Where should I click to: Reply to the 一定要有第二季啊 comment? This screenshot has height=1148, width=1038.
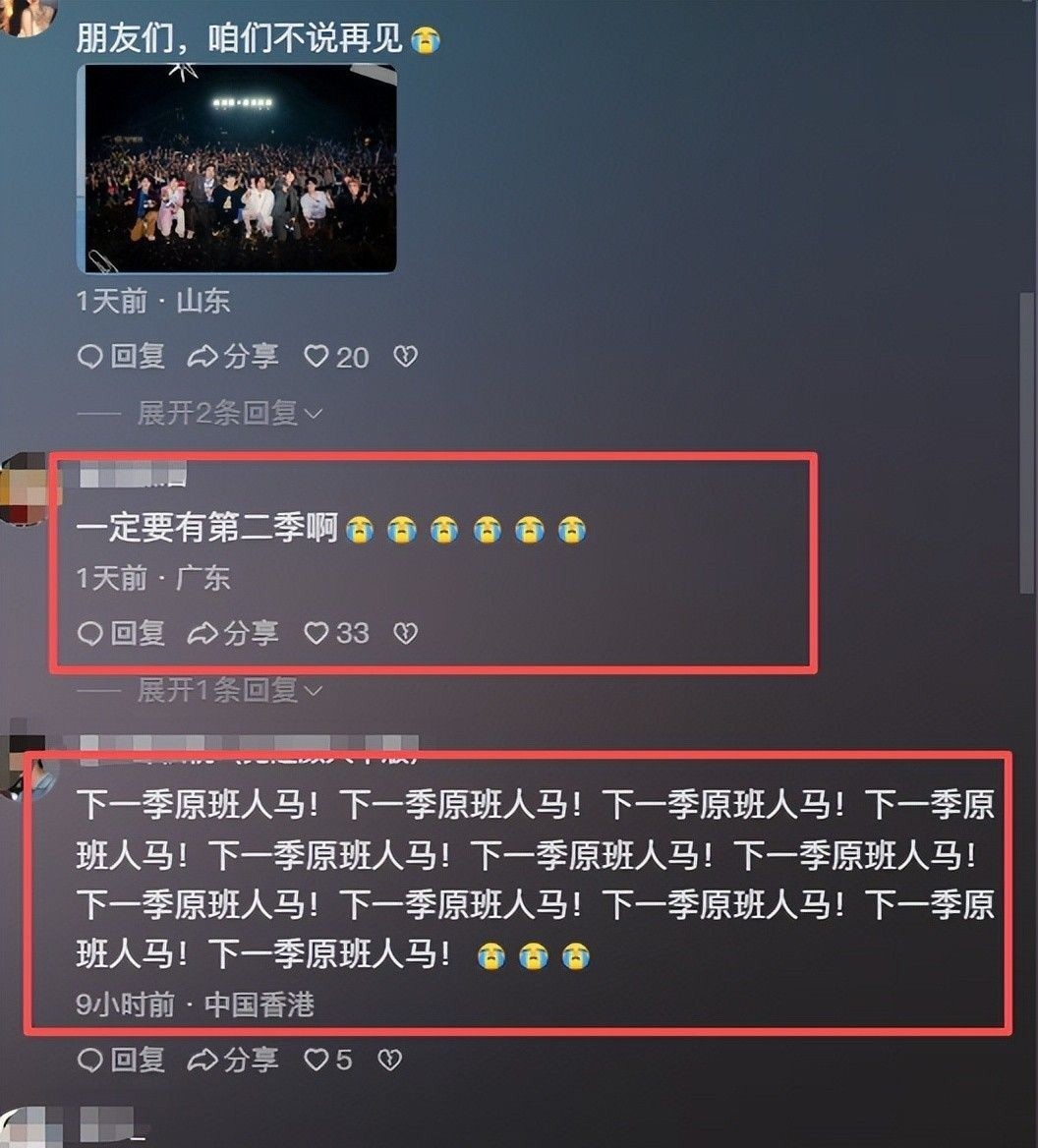point(121,633)
